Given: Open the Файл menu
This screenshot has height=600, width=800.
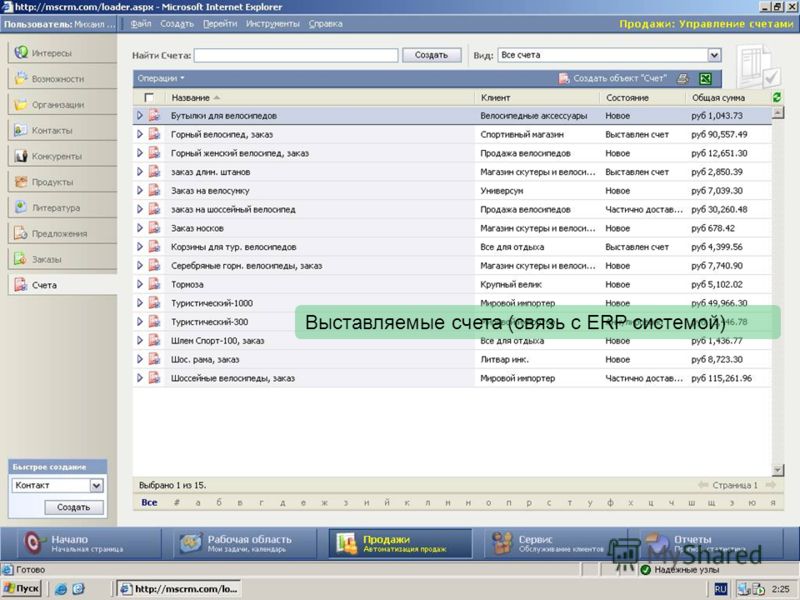Looking at the screenshot, I should pyautogui.click(x=141, y=24).
